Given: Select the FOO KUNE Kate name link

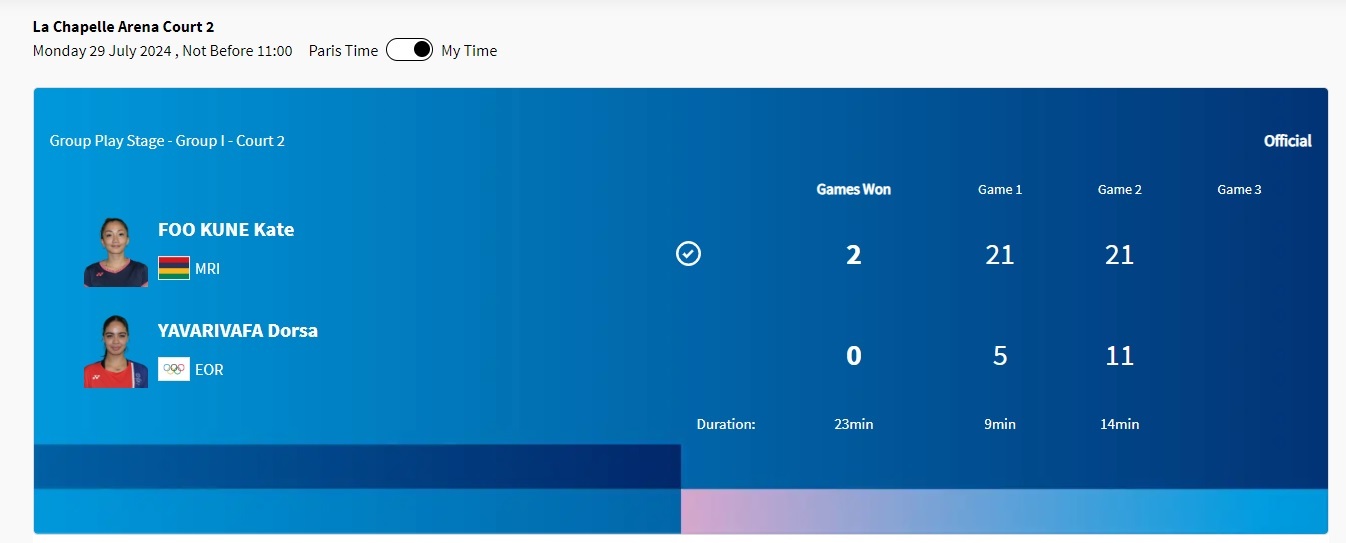Looking at the screenshot, I should click(226, 229).
